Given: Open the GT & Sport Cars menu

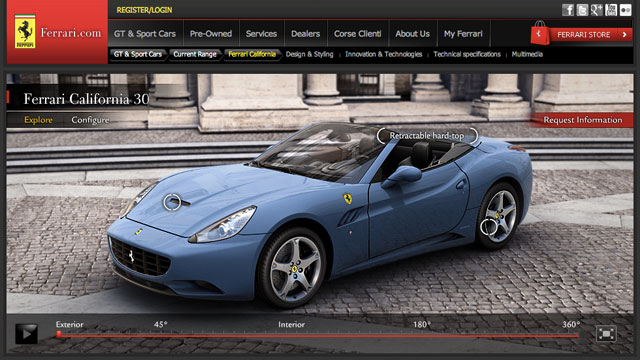Looking at the screenshot, I should pyautogui.click(x=145, y=34).
